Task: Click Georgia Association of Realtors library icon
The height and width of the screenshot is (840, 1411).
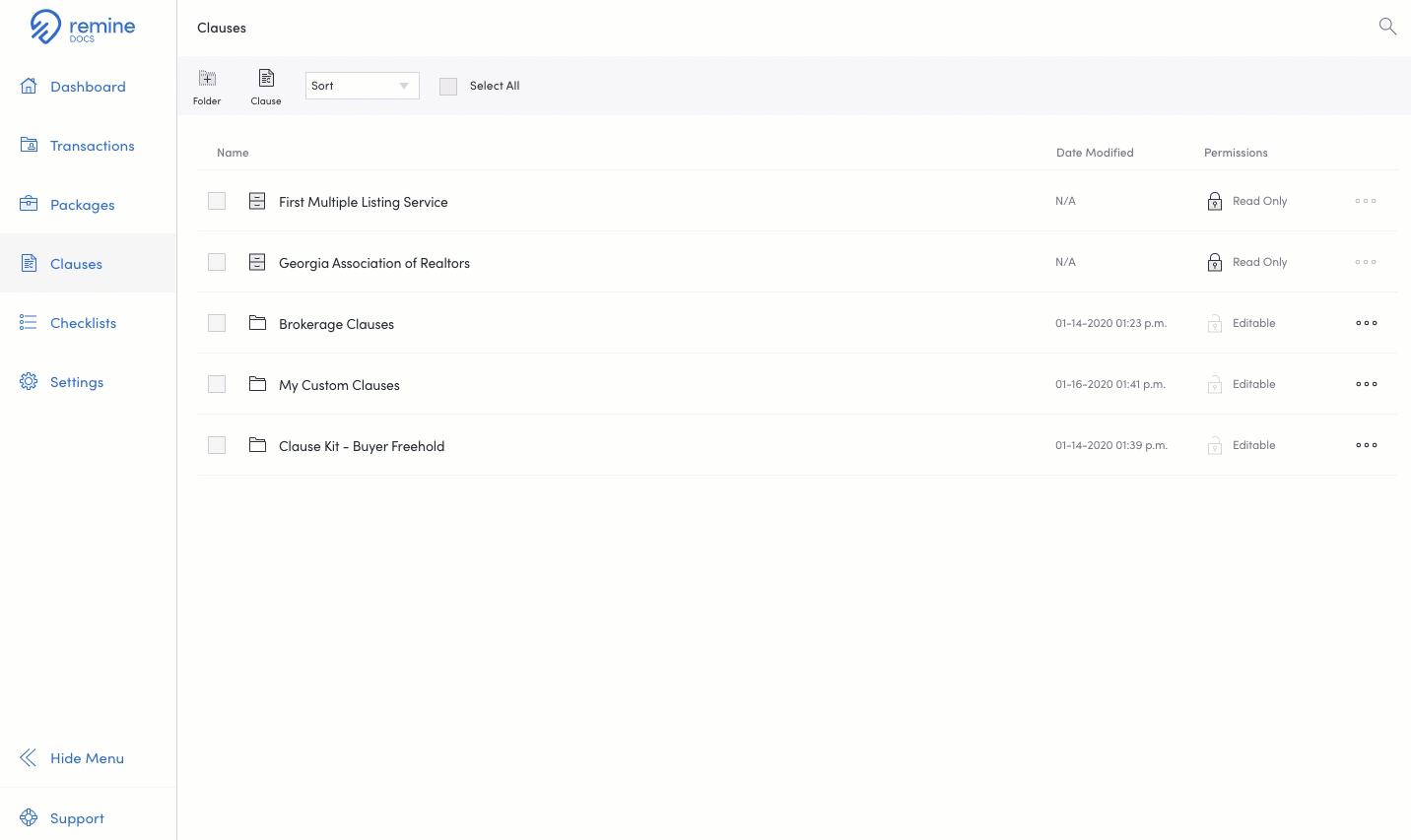Action: pos(257,262)
